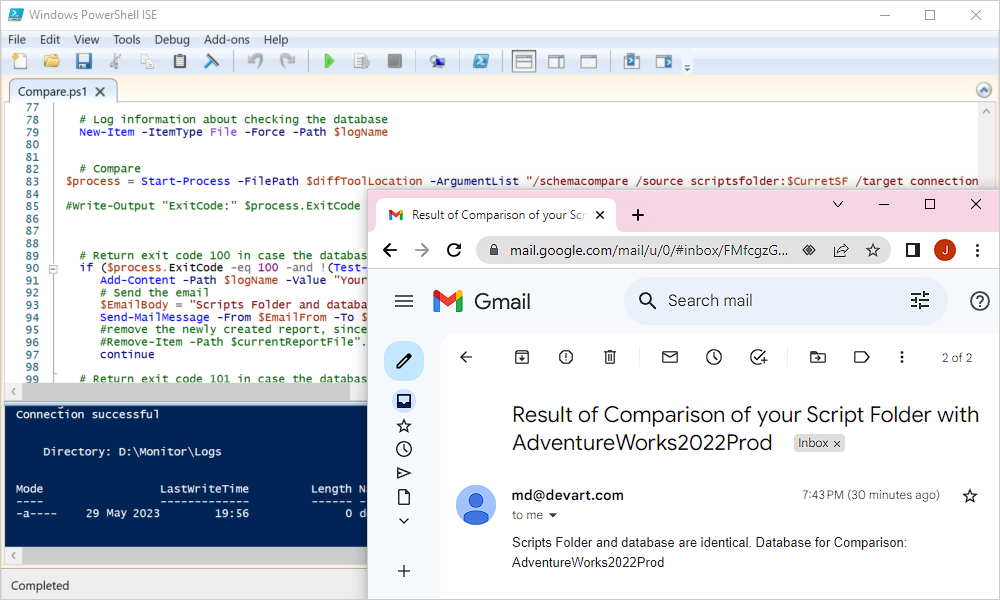The width and height of the screenshot is (1000, 600).
Task: Toggle the Gmail main menu hamburger
Action: pyautogui.click(x=404, y=301)
